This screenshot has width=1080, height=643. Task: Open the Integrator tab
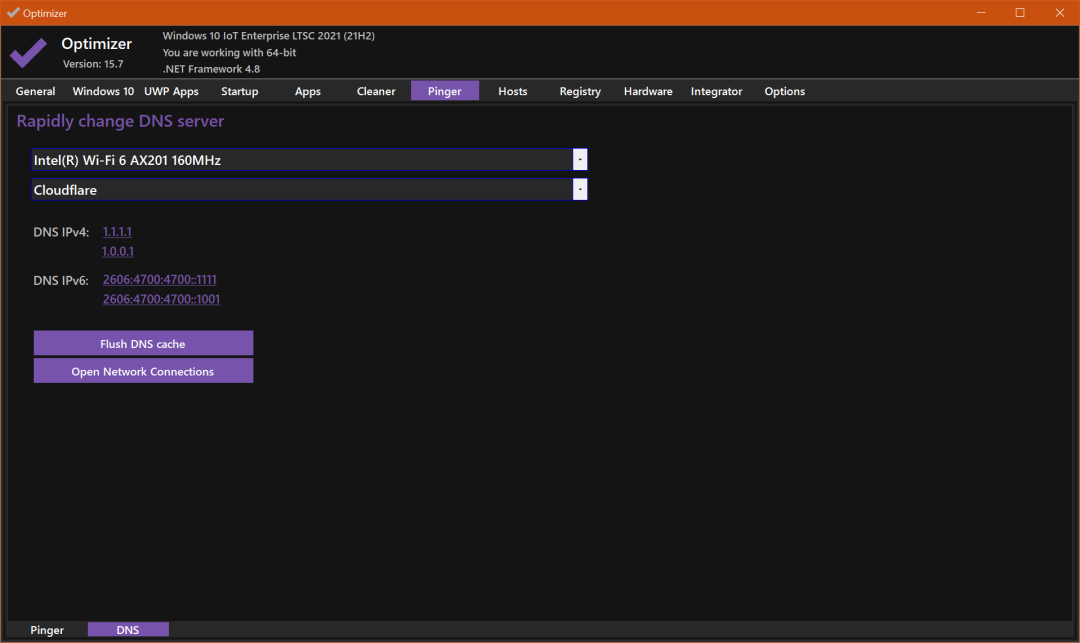[716, 91]
